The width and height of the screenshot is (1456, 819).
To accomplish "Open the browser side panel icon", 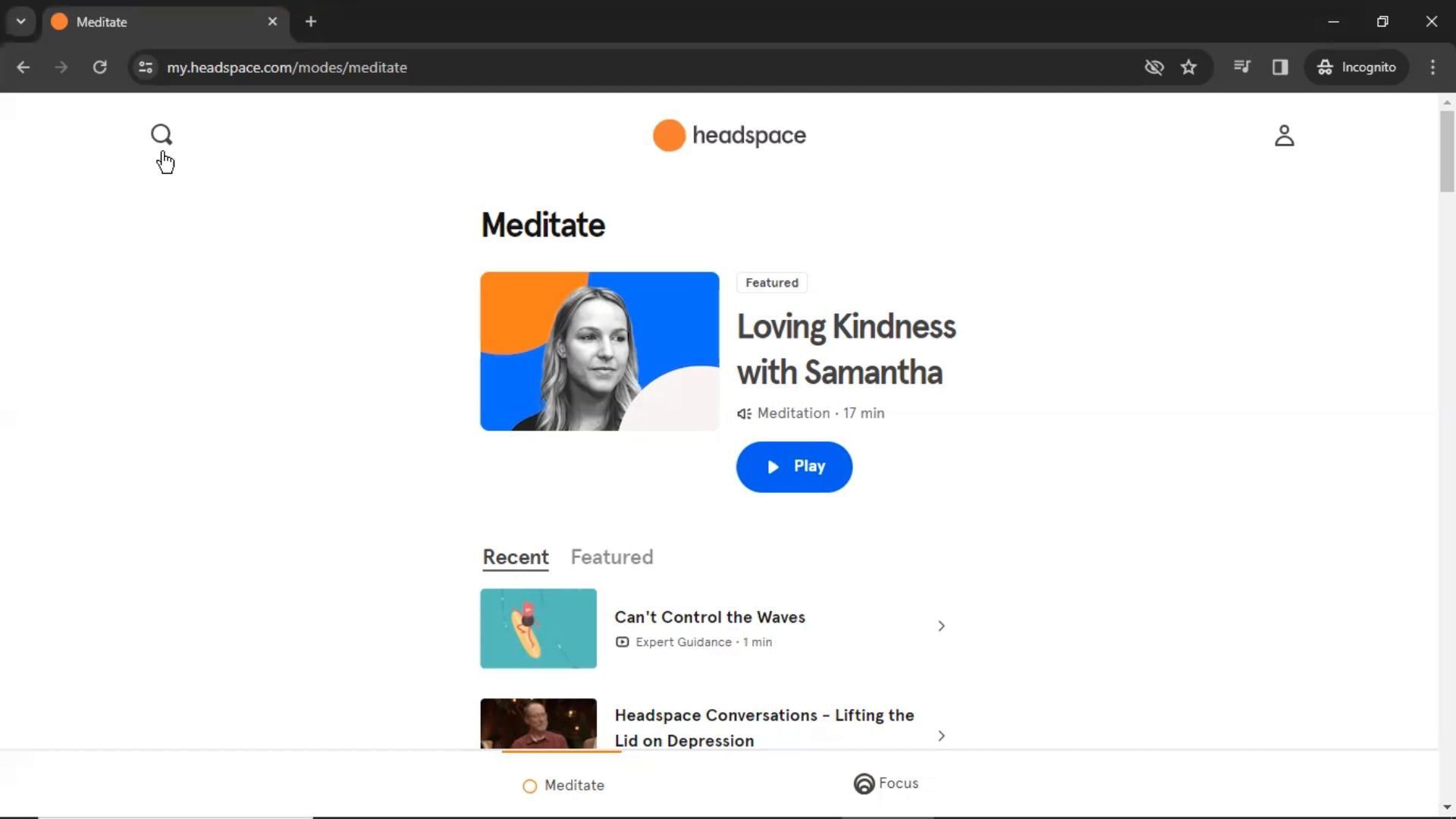I will [x=1280, y=67].
